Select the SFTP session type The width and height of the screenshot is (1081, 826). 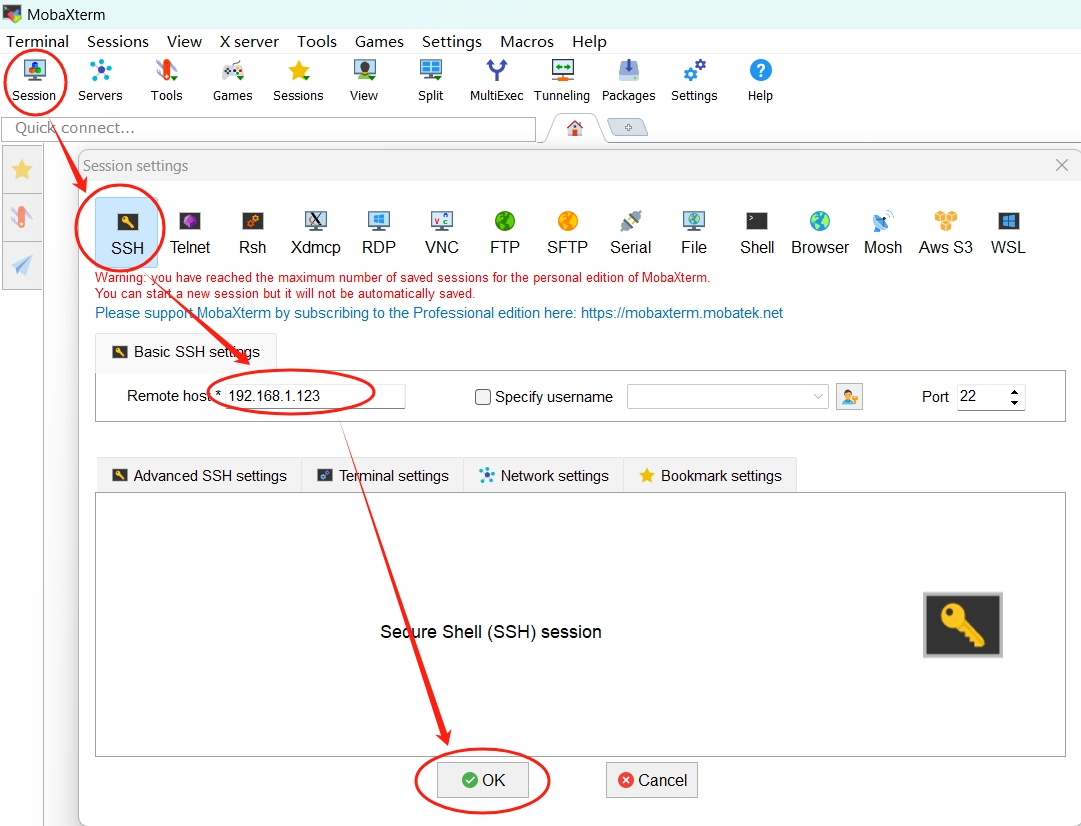(x=567, y=232)
